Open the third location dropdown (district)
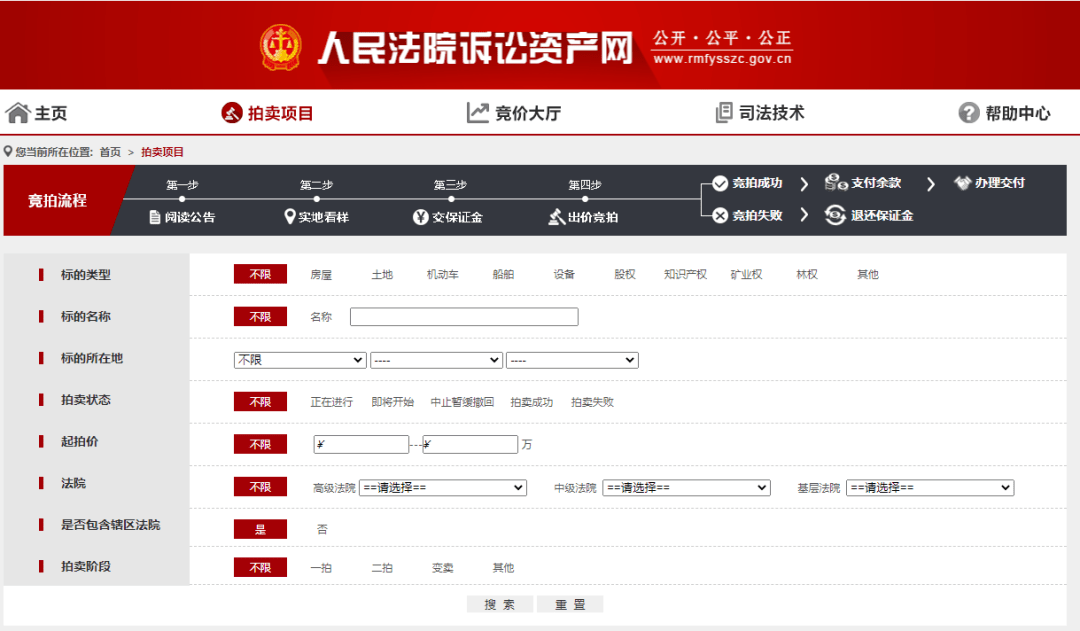This screenshot has height=631, width=1080. coord(572,360)
